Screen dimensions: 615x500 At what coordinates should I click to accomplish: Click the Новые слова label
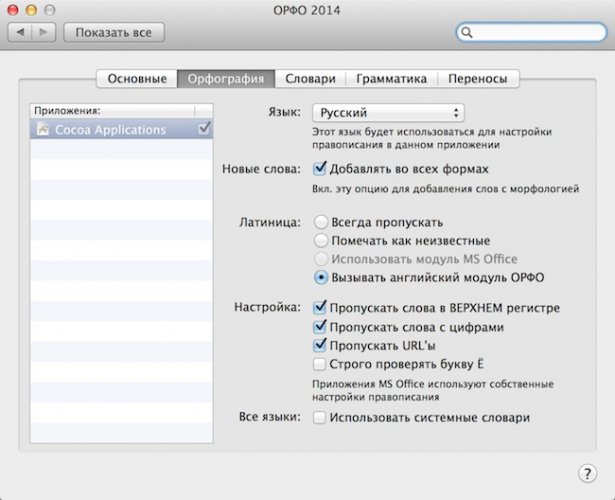pyautogui.click(x=261, y=169)
